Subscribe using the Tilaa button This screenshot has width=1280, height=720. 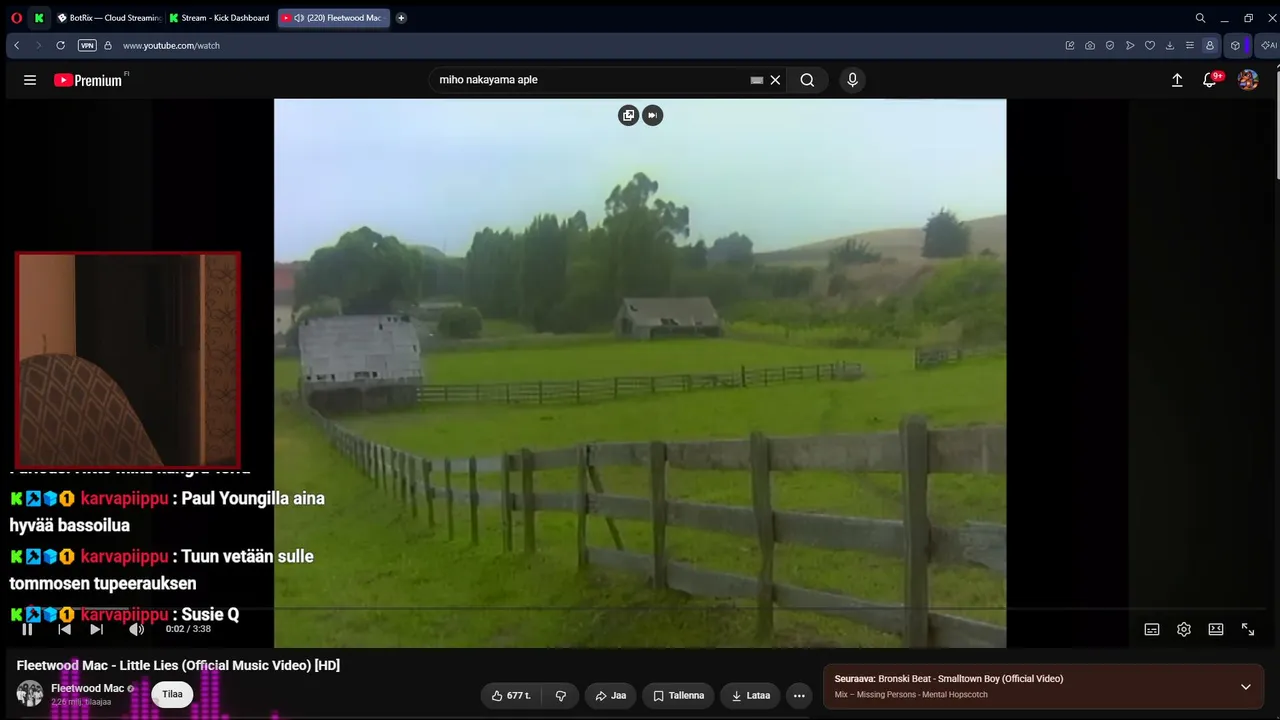coord(173,694)
